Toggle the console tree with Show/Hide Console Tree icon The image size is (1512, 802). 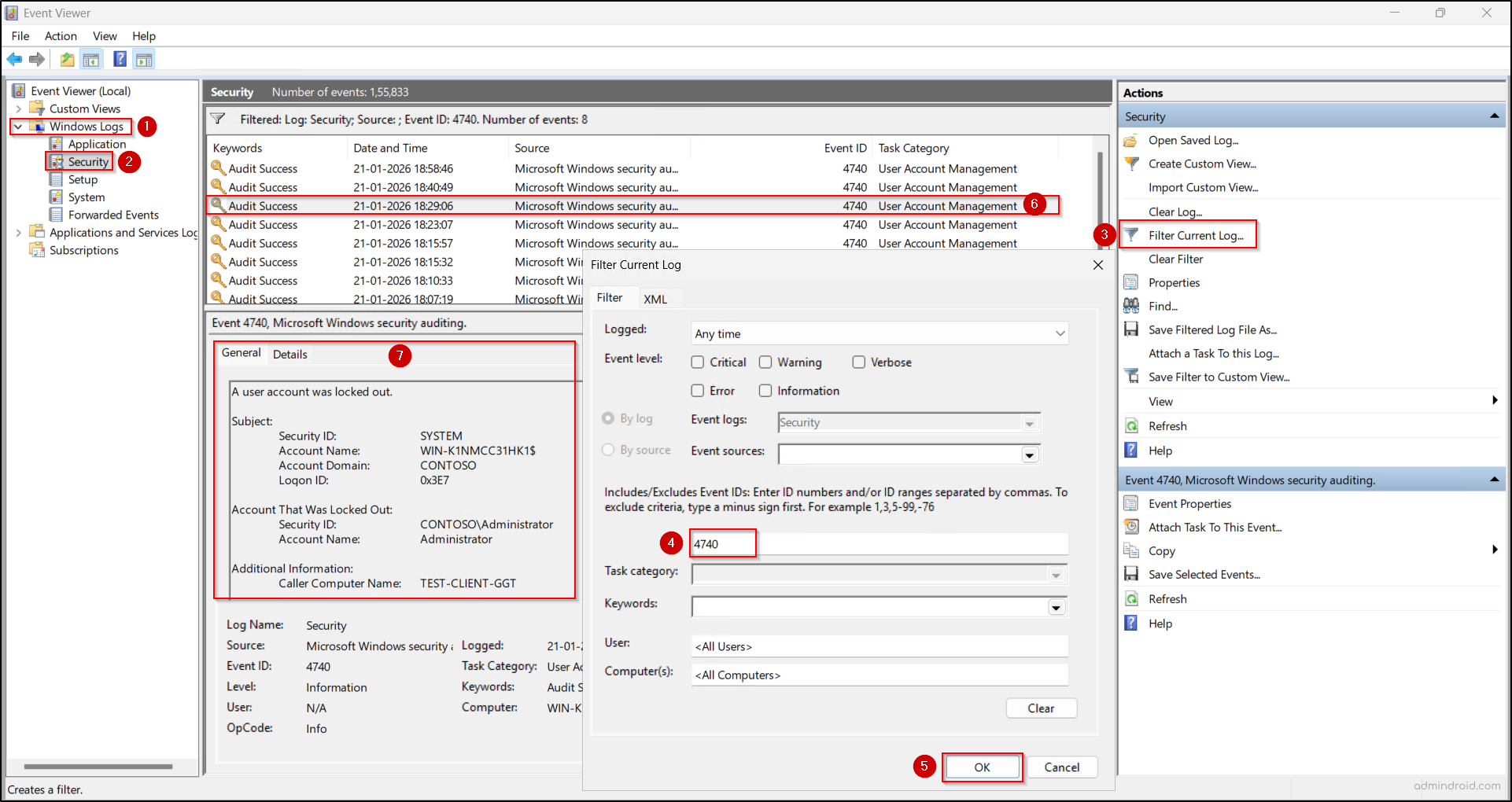[x=91, y=58]
